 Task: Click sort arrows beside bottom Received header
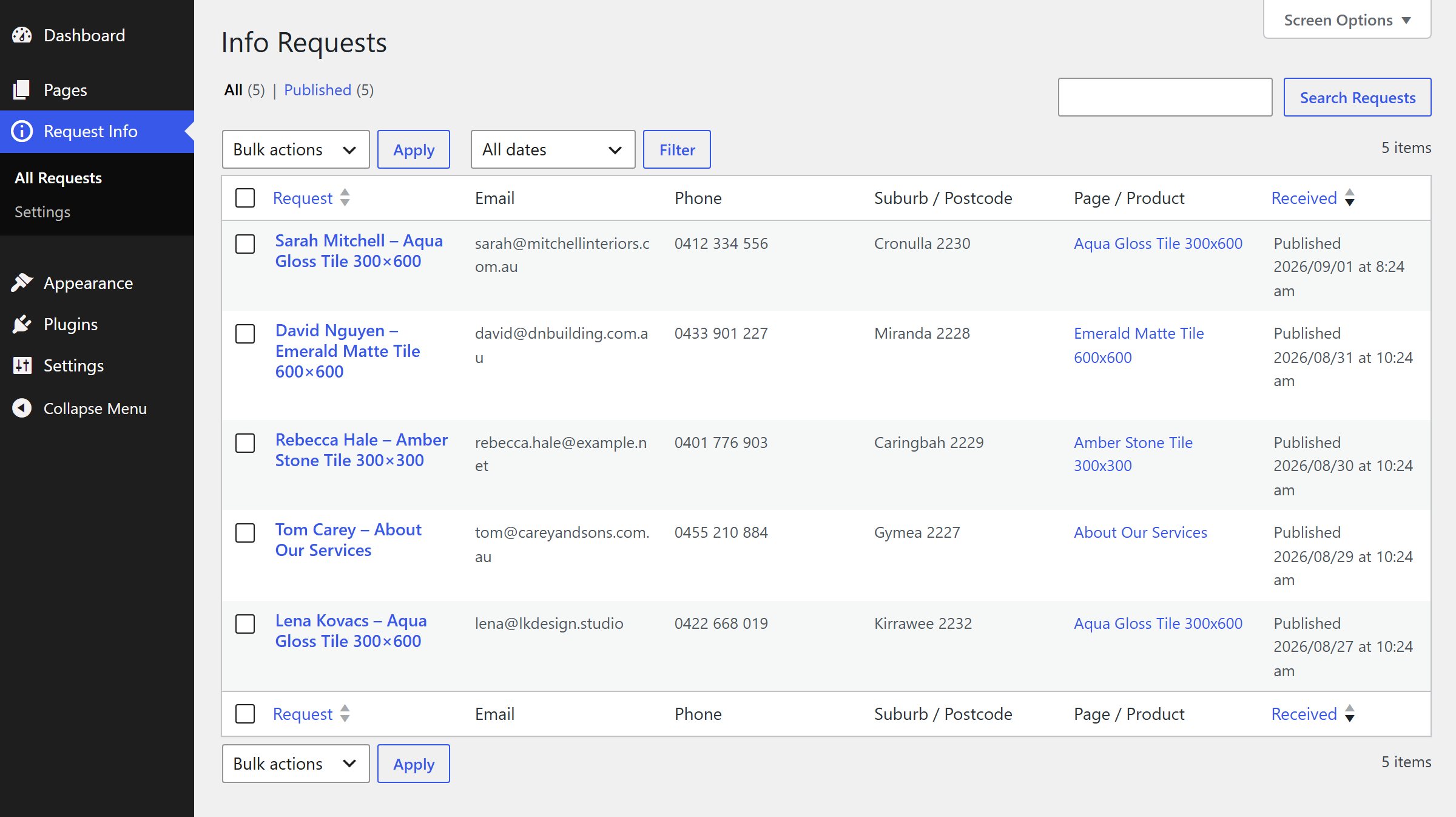(x=1349, y=714)
